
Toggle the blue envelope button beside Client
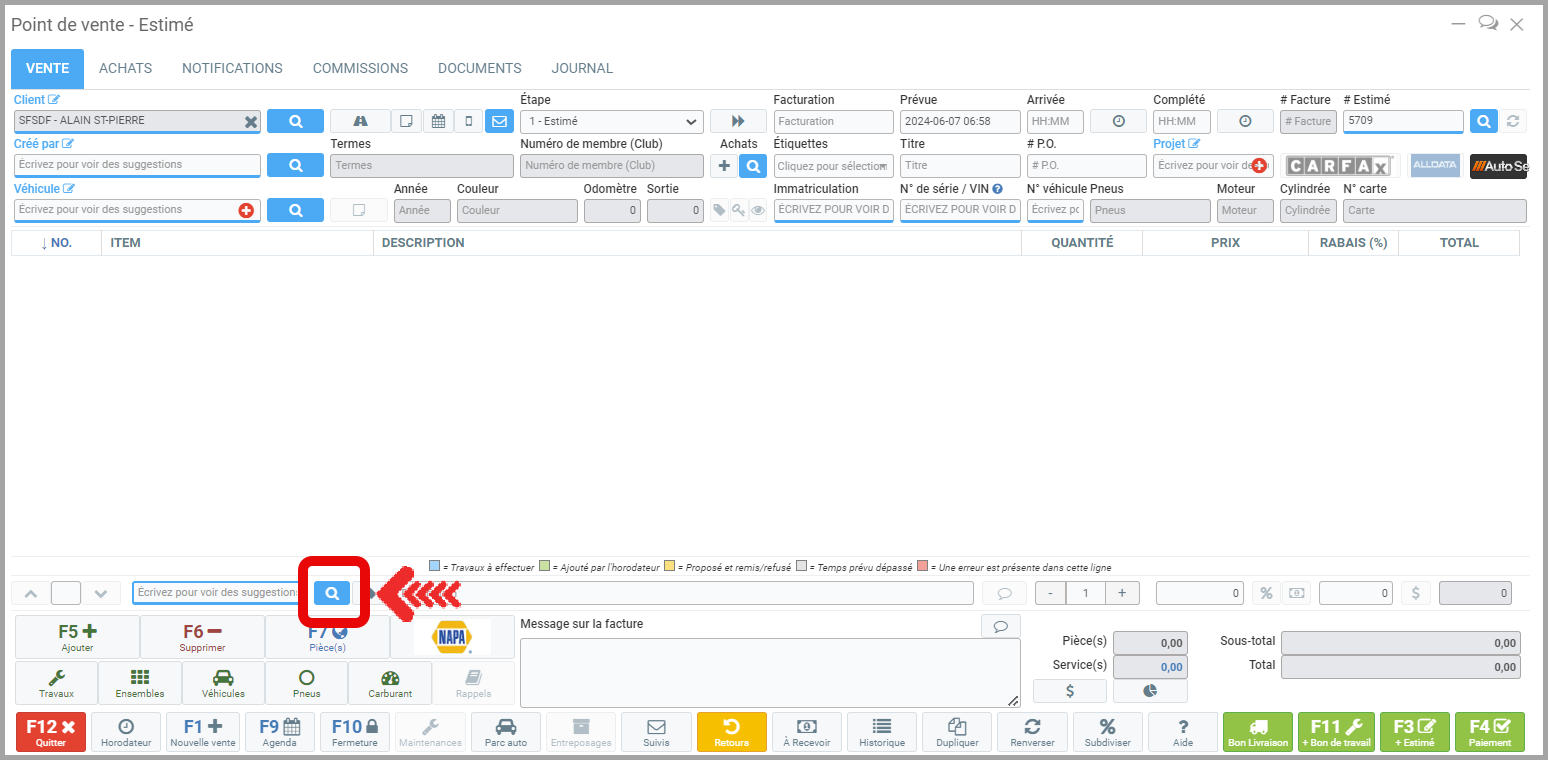pyautogui.click(x=498, y=121)
